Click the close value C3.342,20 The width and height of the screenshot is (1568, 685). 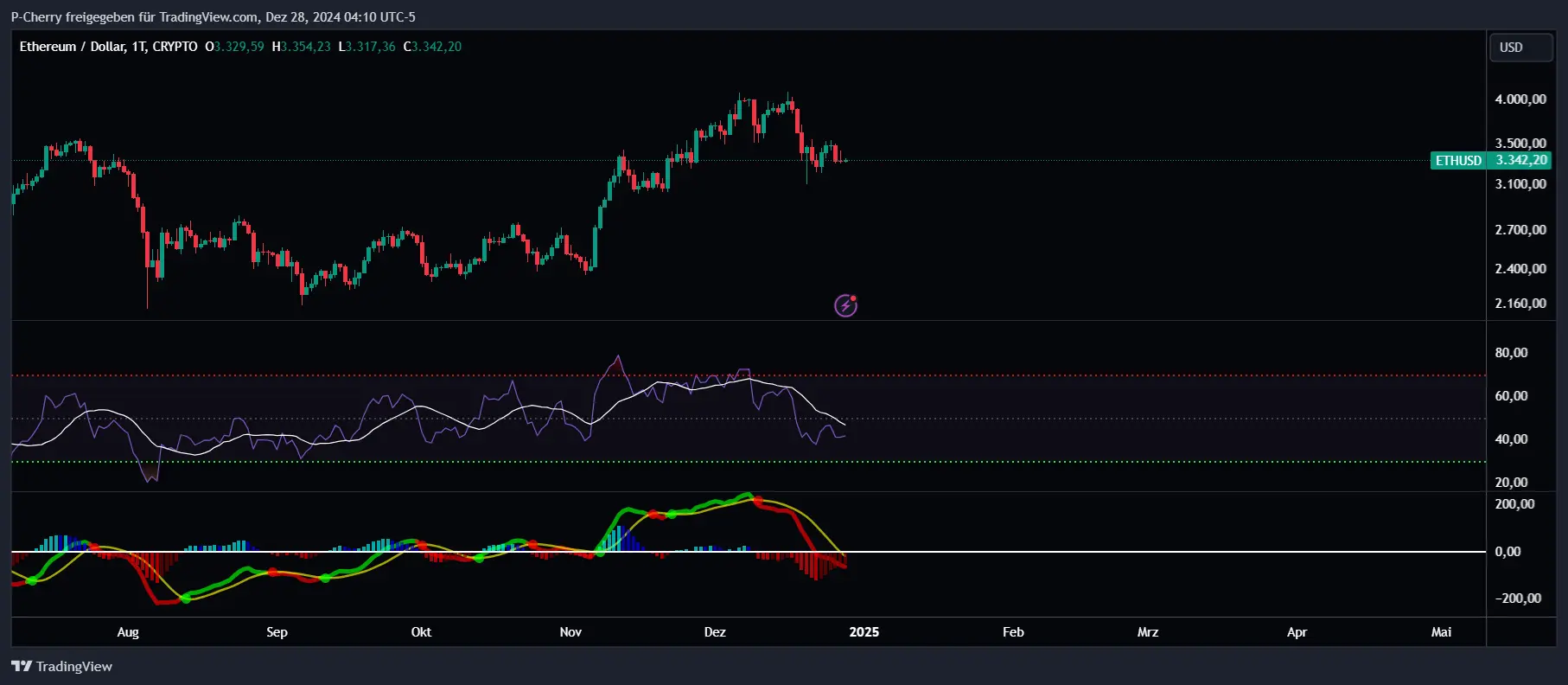(x=432, y=47)
